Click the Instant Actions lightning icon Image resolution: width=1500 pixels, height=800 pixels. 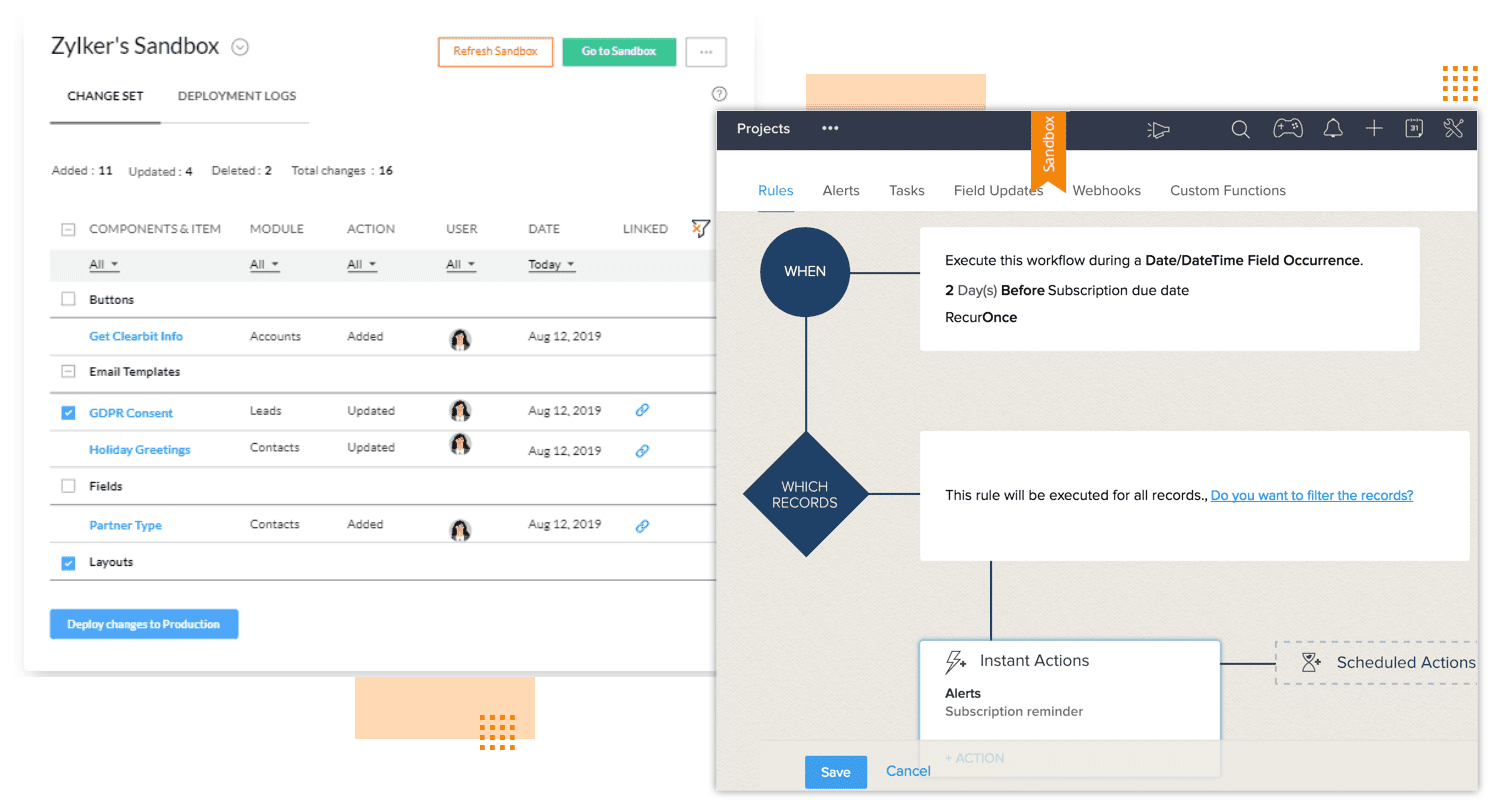(956, 662)
